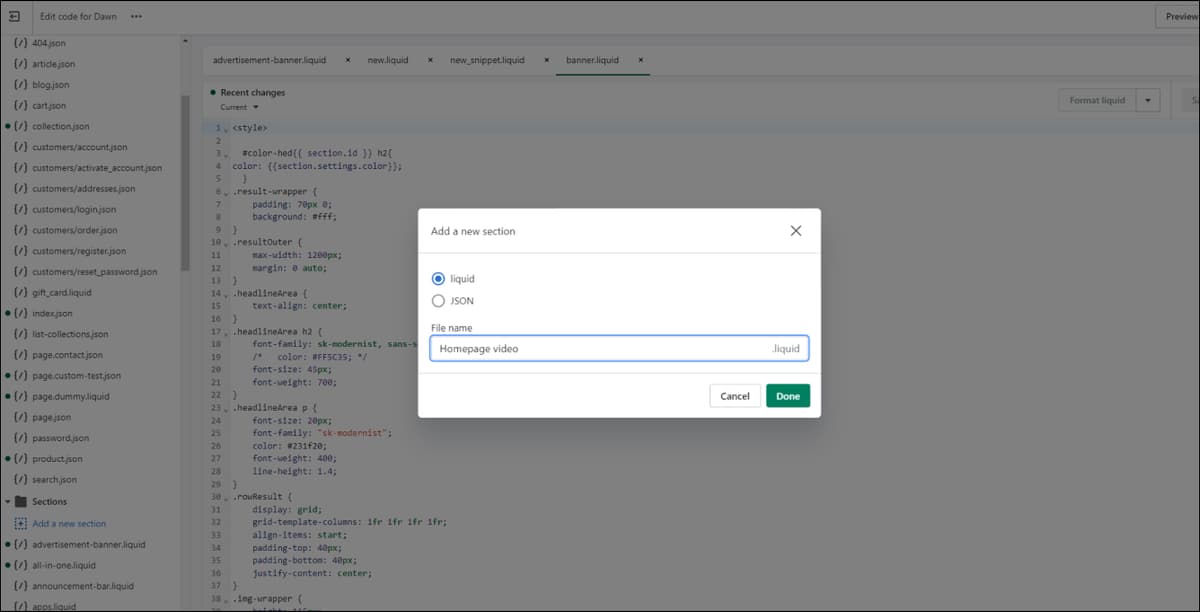Open cart.json file
The height and width of the screenshot is (612, 1200).
[x=49, y=106]
